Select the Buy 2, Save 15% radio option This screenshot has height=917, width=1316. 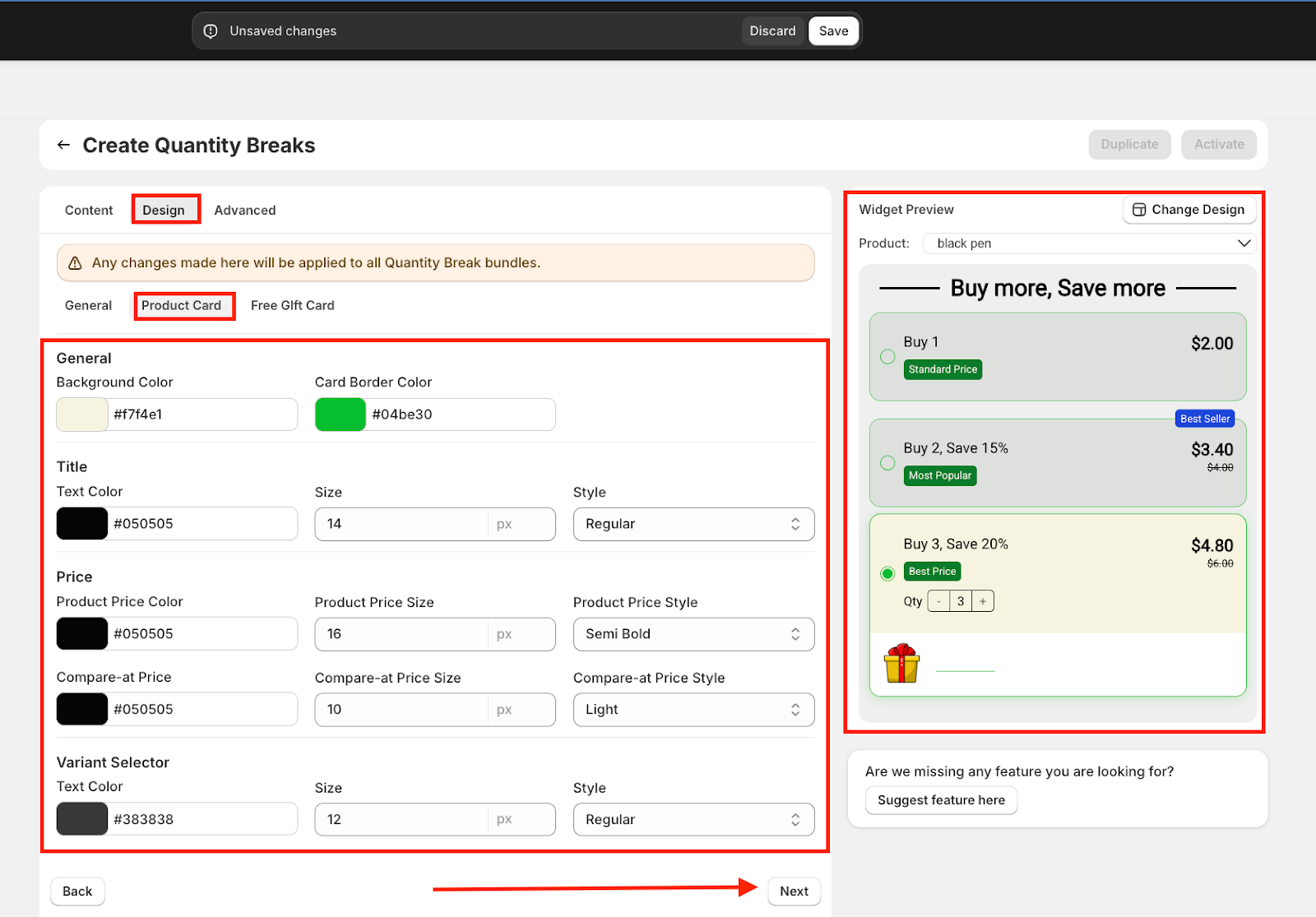point(887,463)
